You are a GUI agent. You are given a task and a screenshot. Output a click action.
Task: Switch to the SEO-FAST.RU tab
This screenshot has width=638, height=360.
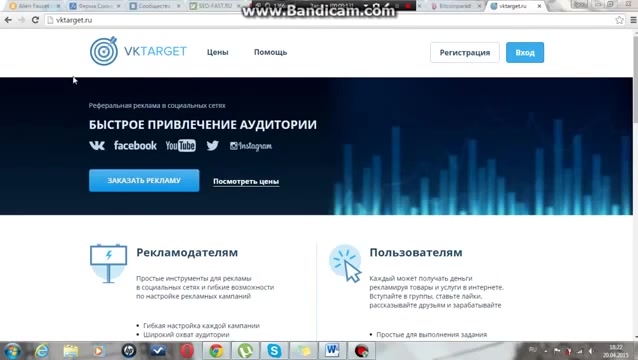[214, 6]
